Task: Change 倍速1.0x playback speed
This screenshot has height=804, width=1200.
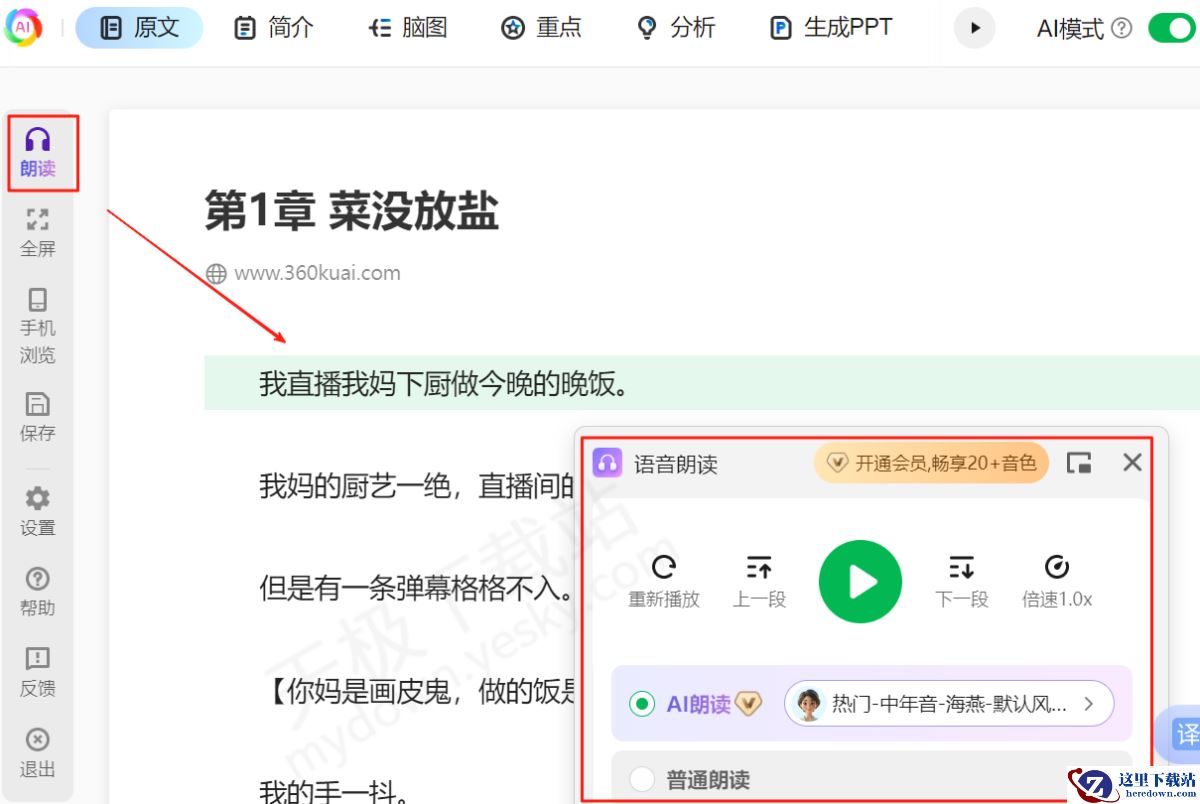Action: (1057, 581)
